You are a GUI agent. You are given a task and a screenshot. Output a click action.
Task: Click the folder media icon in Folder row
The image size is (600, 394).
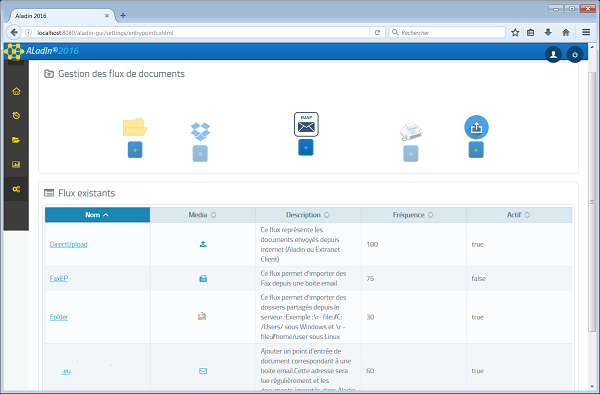click(x=202, y=316)
